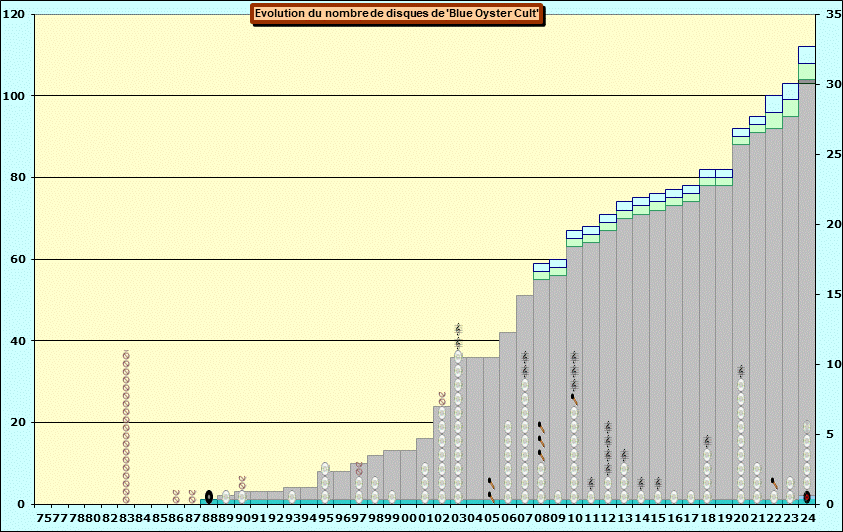Click the treble clef topping the year 20 stack
This screenshot has width=843, height=532.
740,371
